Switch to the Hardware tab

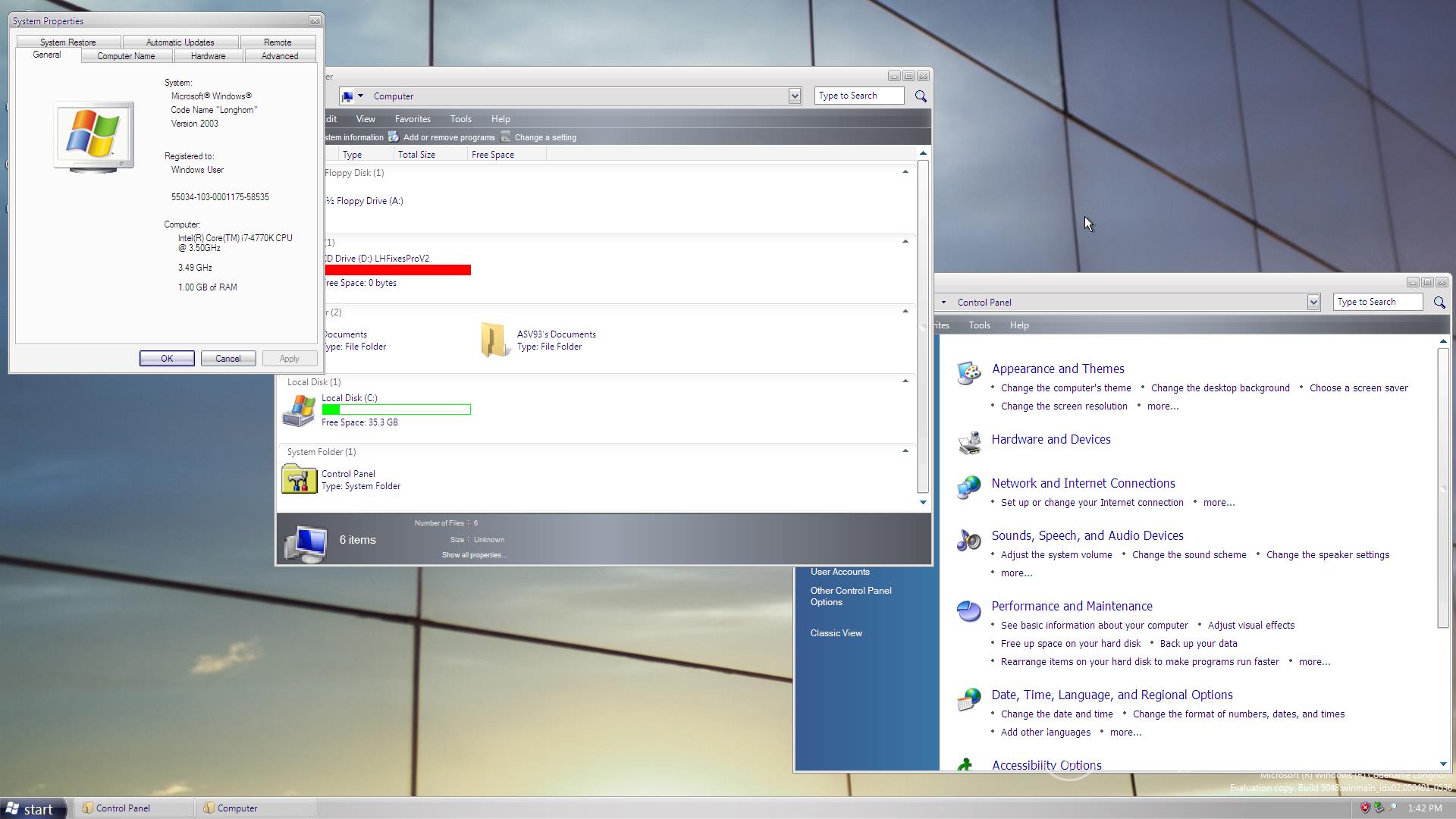click(208, 56)
